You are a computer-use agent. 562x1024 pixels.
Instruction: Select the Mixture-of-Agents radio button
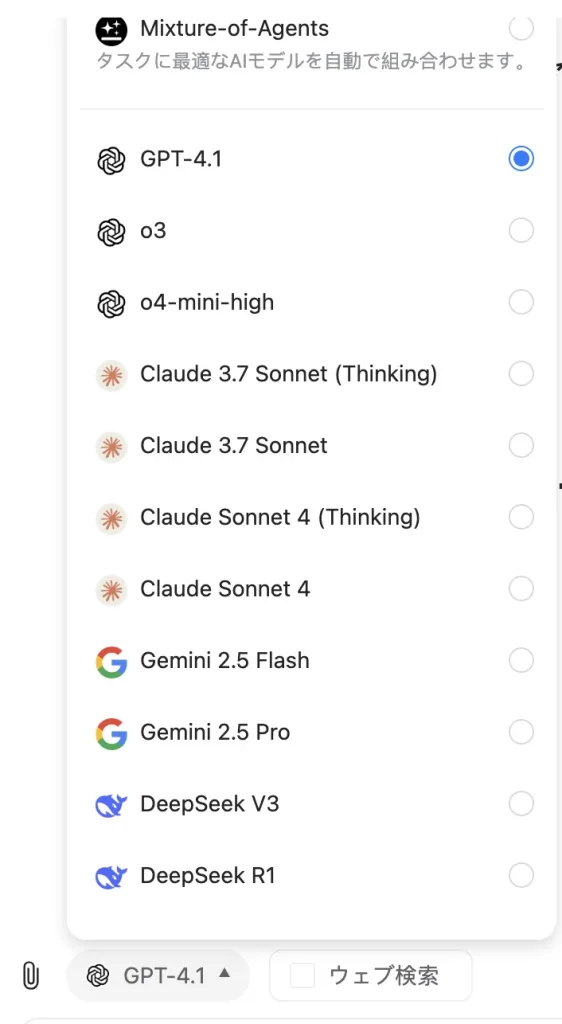[x=521, y=28]
